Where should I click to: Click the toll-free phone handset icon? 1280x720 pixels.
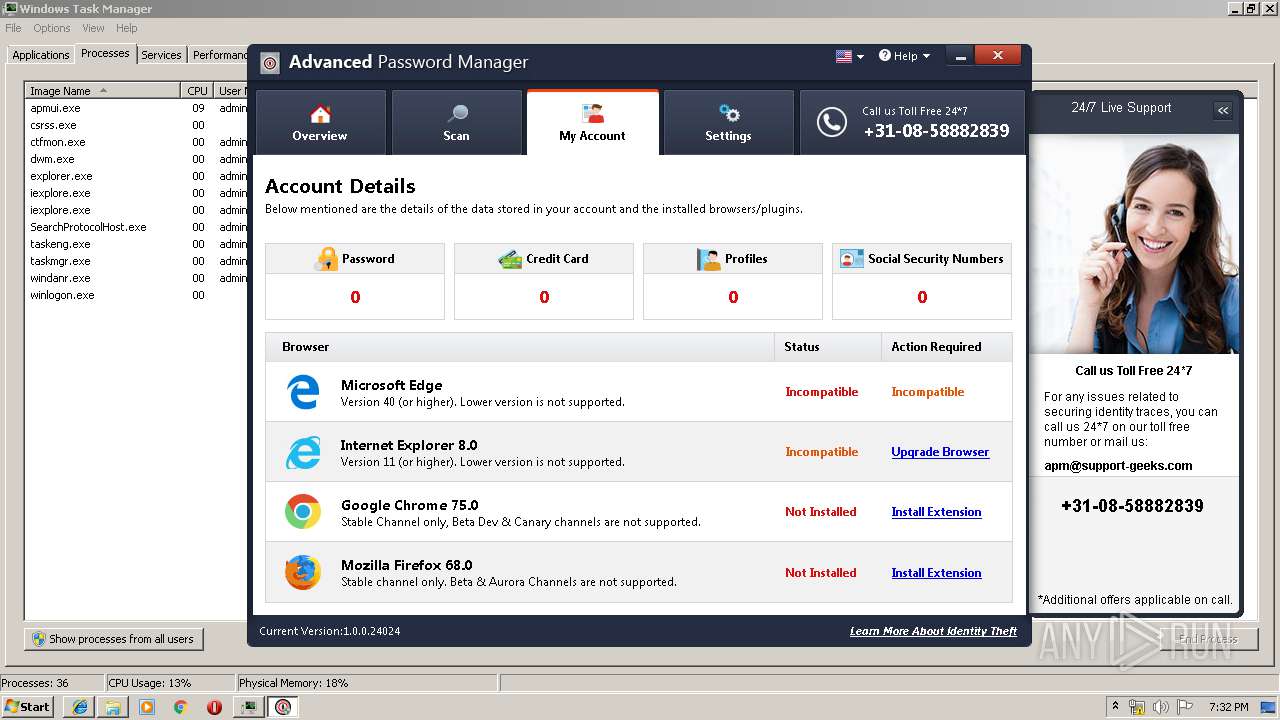(x=831, y=122)
